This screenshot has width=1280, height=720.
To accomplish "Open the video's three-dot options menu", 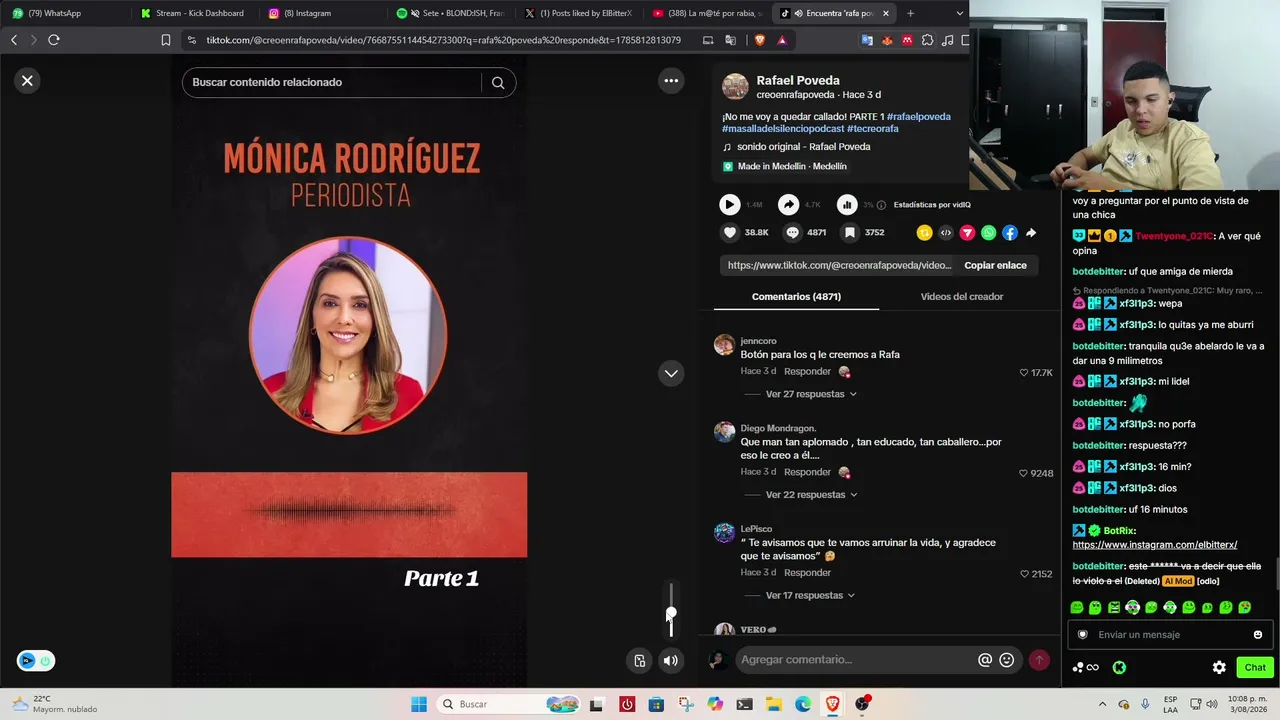I will click(671, 81).
